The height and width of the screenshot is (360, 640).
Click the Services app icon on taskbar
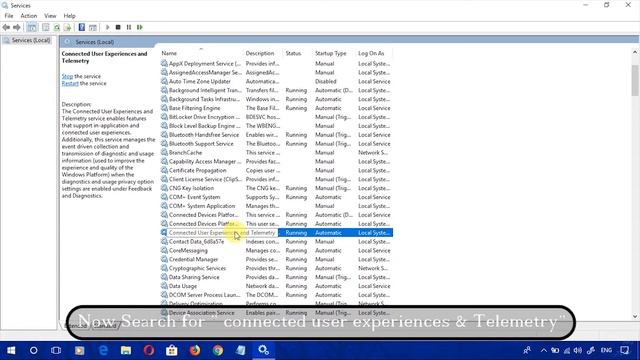[264, 350]
